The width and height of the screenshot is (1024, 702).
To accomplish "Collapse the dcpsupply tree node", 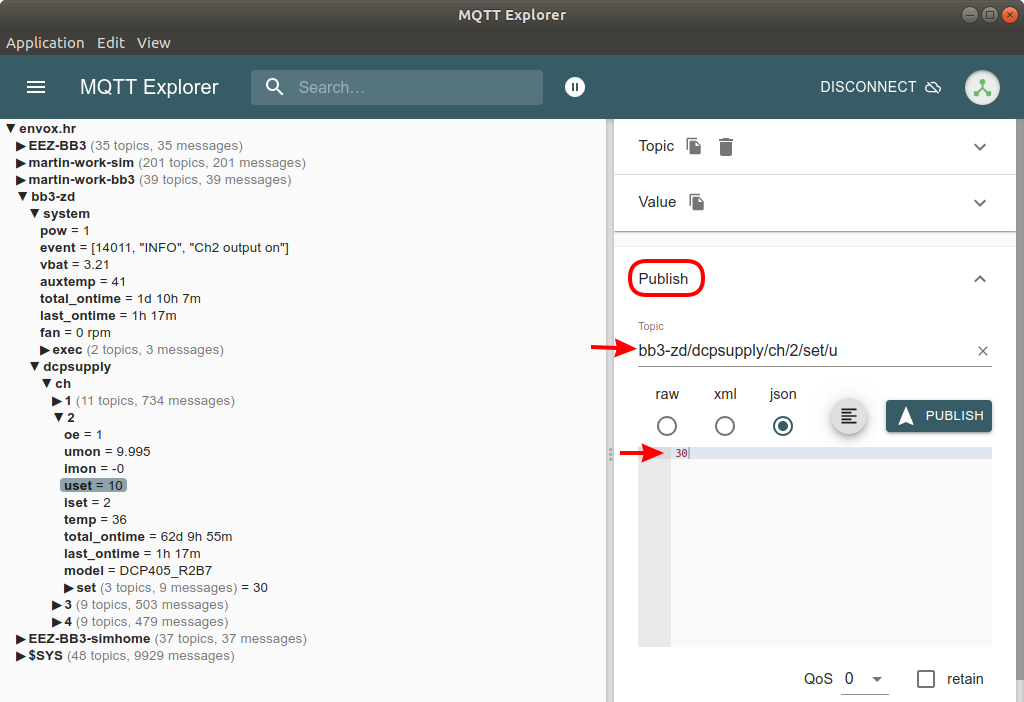I will [35, 367].
